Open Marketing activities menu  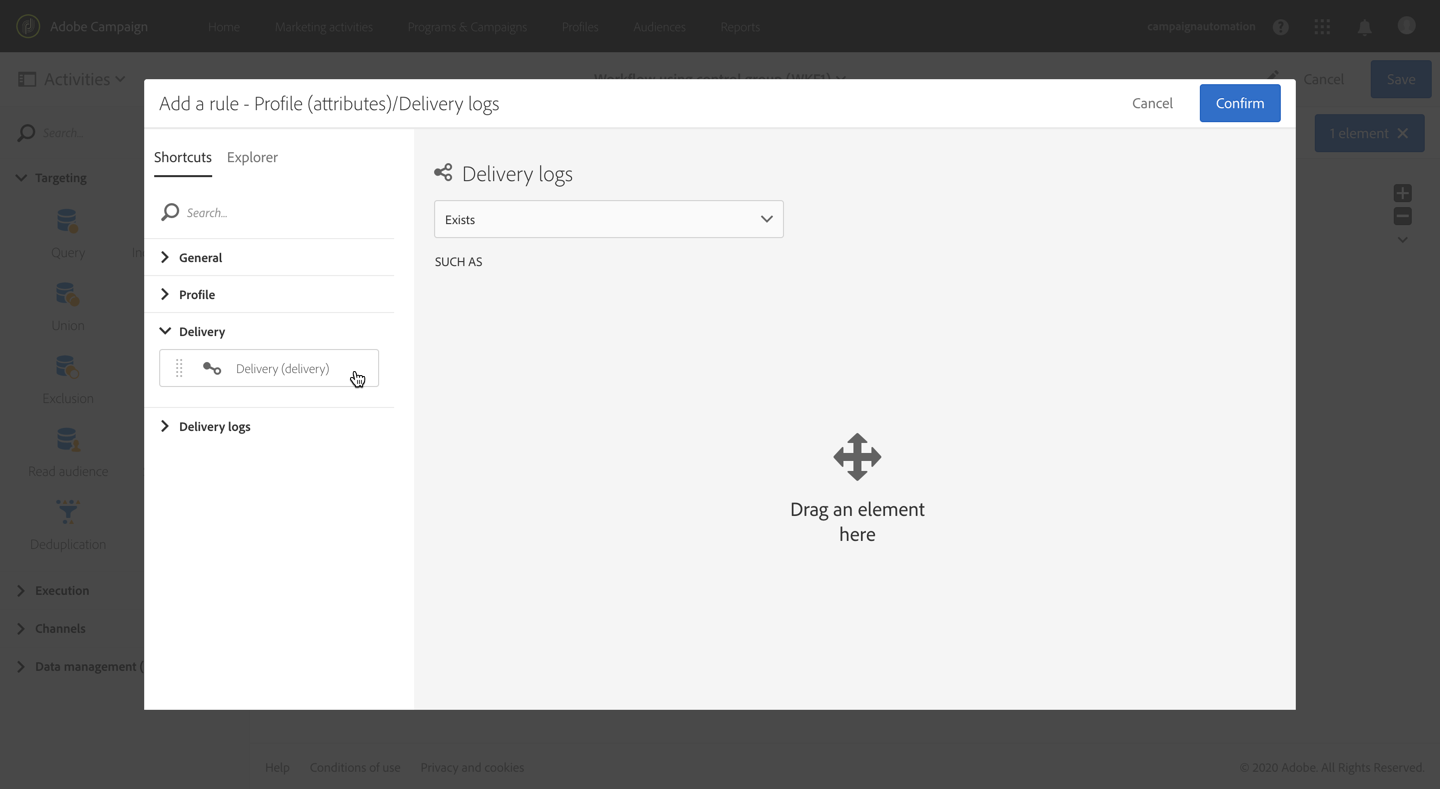tap(324, 27)
